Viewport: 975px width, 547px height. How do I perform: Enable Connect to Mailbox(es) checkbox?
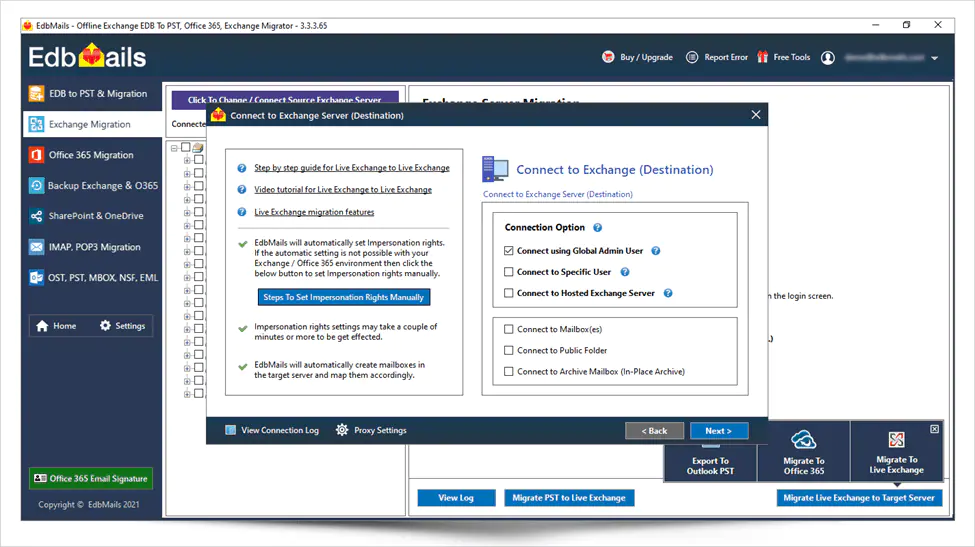tap(509, 329)
